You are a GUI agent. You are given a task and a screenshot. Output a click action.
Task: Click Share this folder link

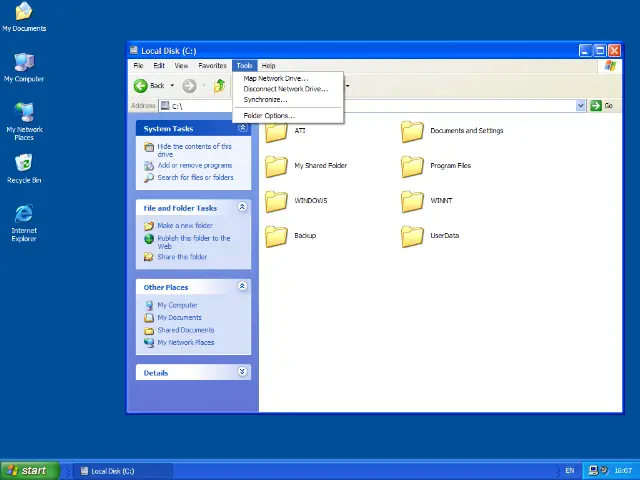pyautogui.click(x=182, y=257)
